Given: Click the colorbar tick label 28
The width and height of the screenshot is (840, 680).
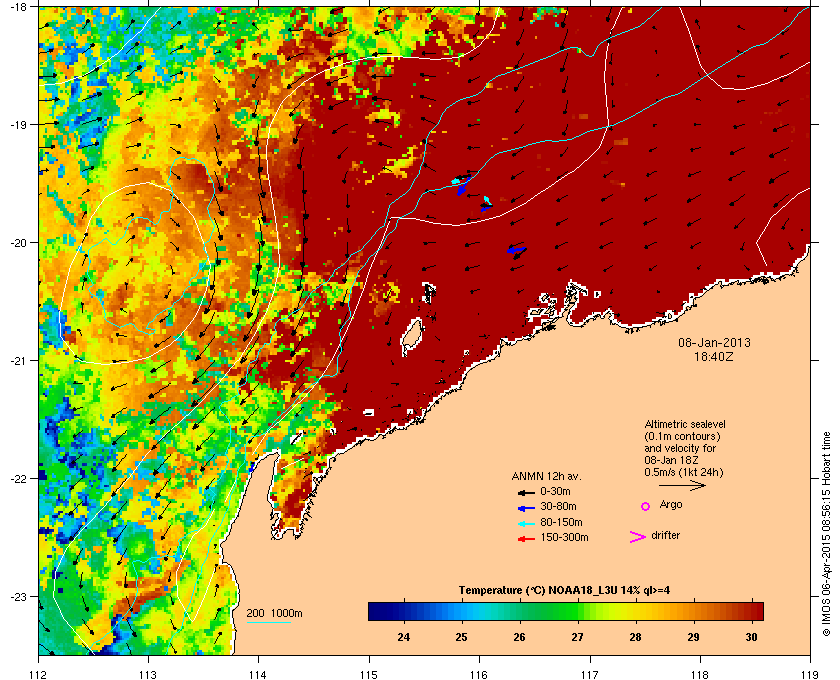Looking at the screenshot, I should [635, 637].
